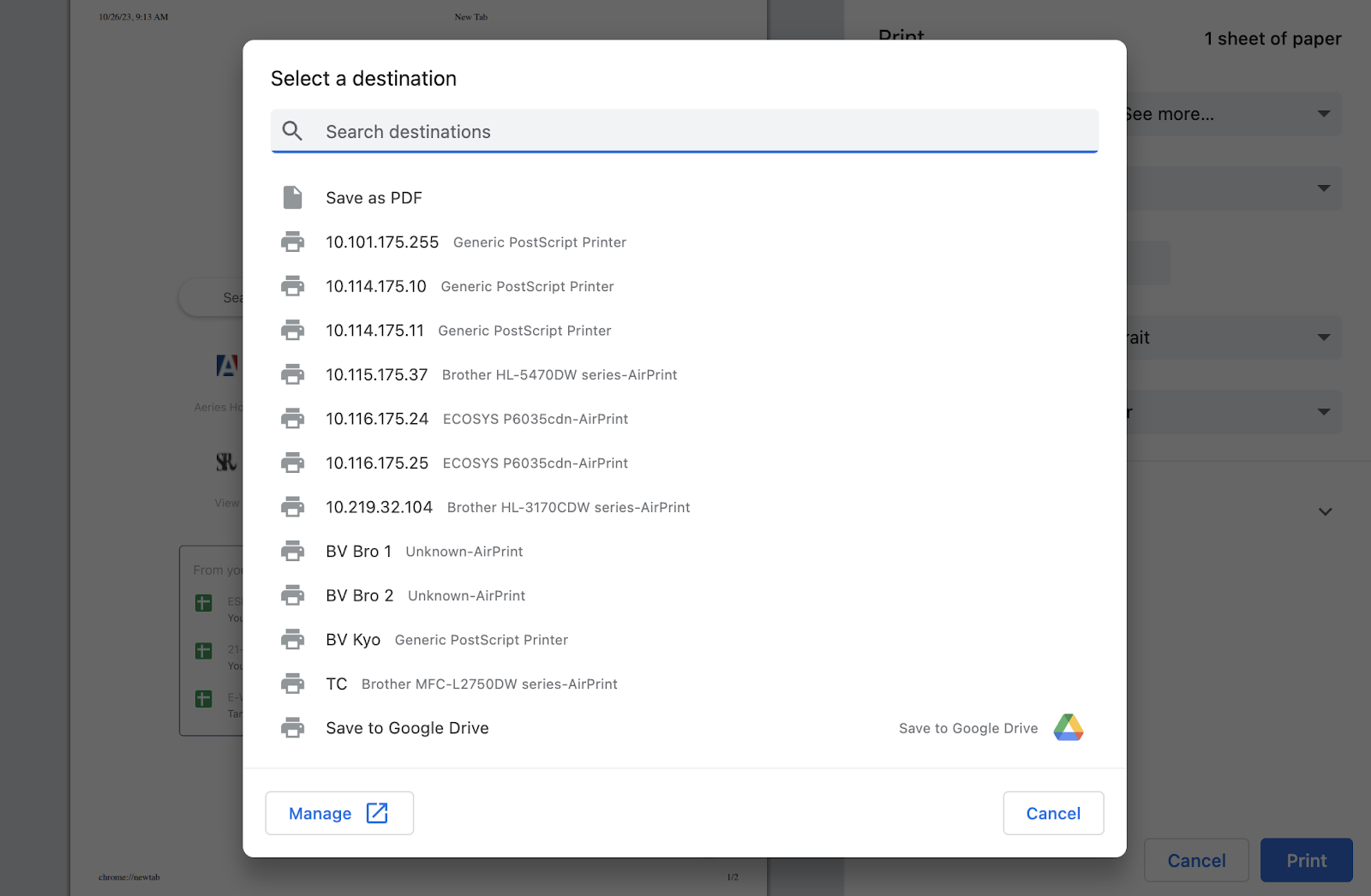
Task: Choose printer 10.101.175.255
Action: (685, 242)
